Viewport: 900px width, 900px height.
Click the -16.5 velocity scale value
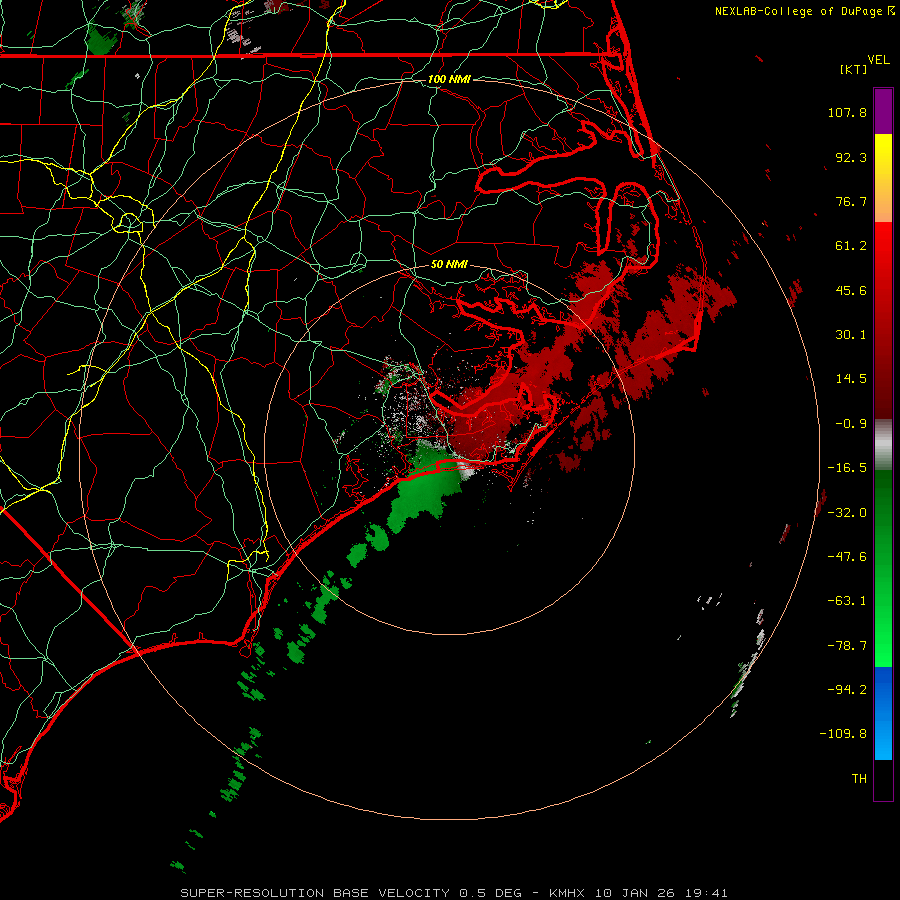(847, 468)
